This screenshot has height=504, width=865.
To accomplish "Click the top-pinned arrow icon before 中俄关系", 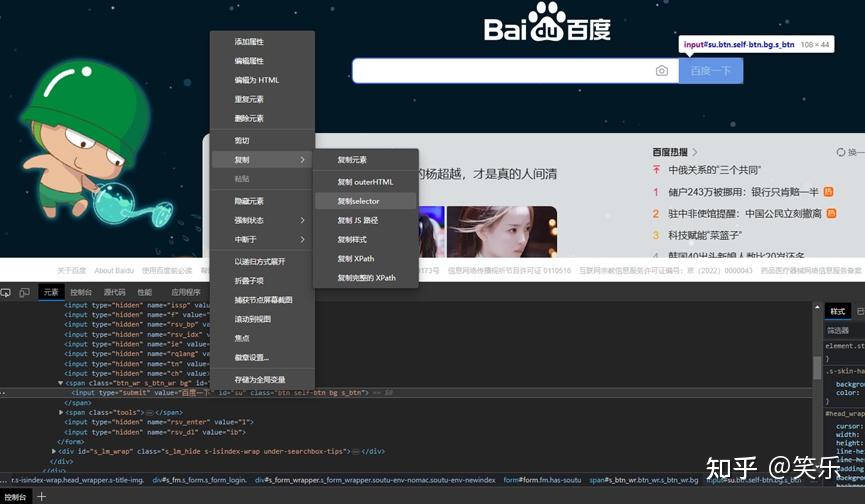I will click(656, 170).
